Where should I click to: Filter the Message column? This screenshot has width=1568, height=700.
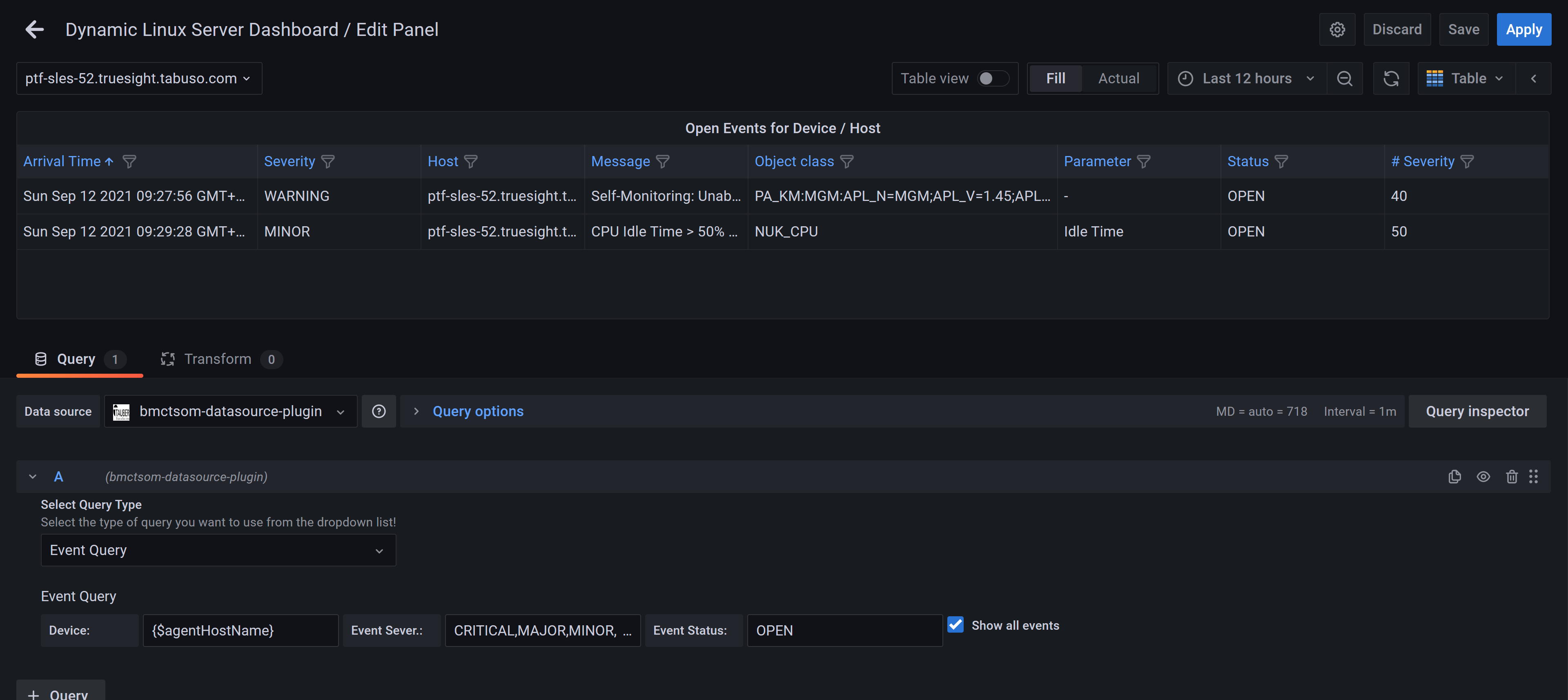(662, 161)
